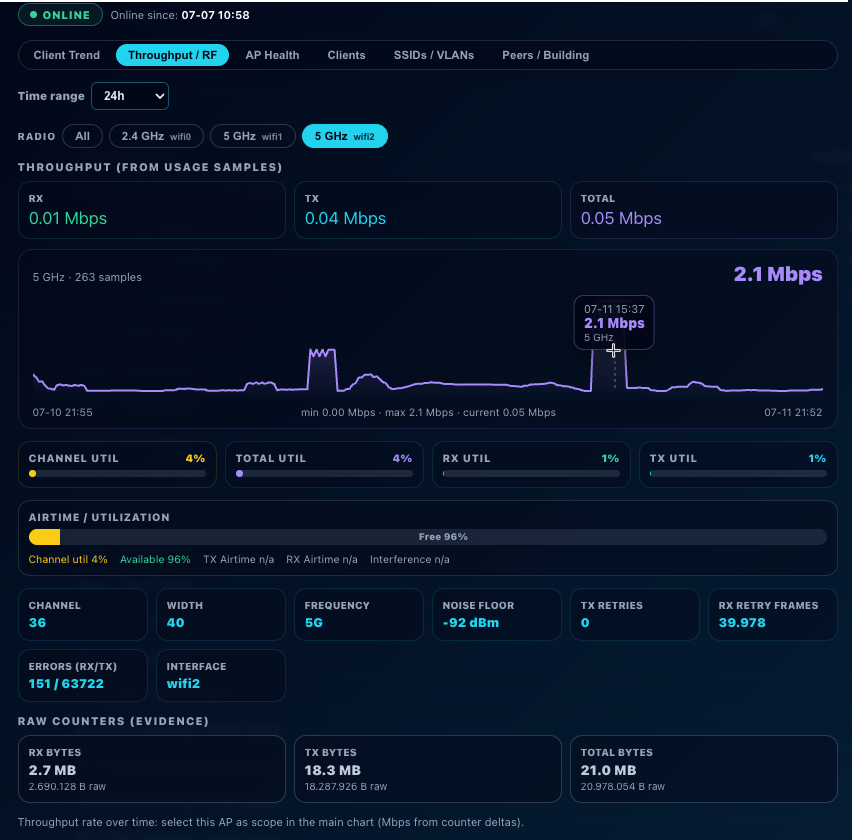
Task: Click the Channel Util 4% progress bar
Action: [117, 474]
